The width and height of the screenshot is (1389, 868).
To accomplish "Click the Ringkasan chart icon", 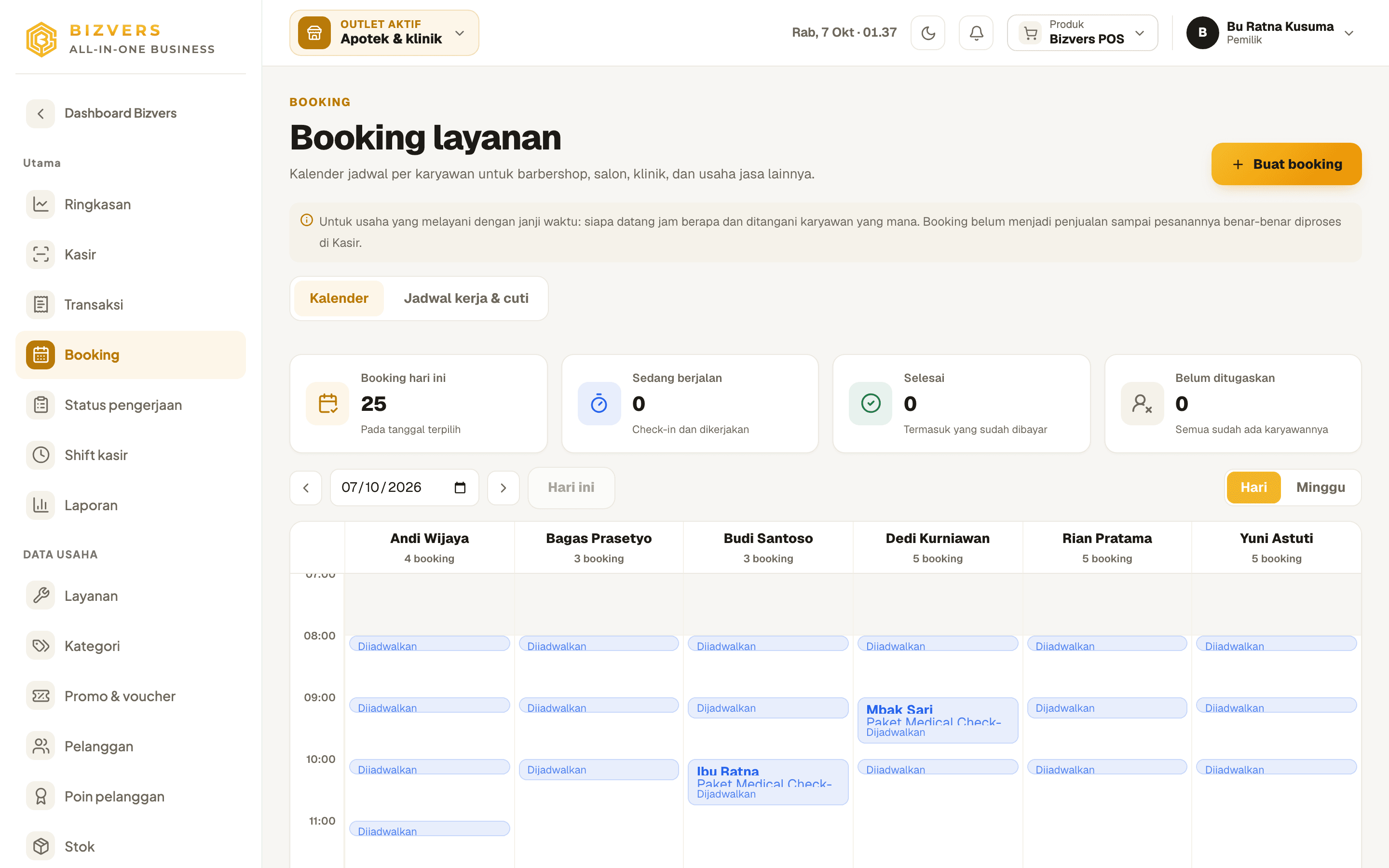I will (41, 204).
